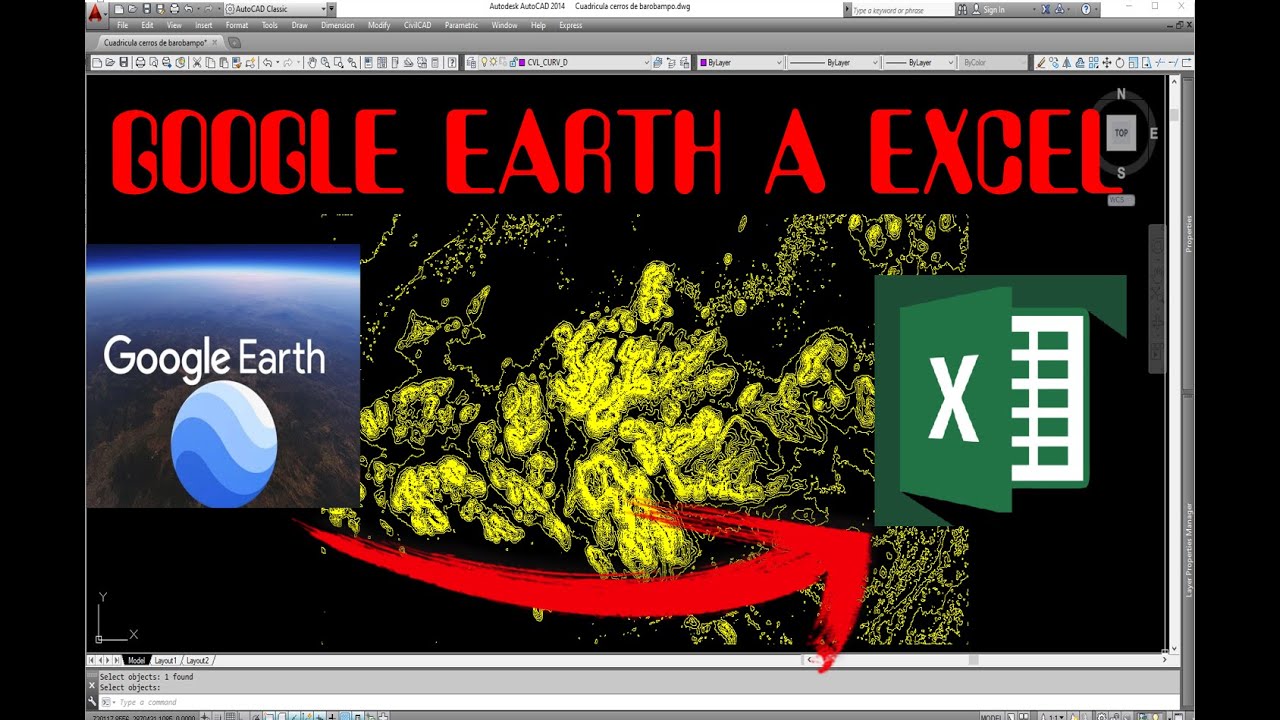Open a new drawing tab button
This screenshot has width=1280, height=720.
pyautogui.click(x=235, y=43)
